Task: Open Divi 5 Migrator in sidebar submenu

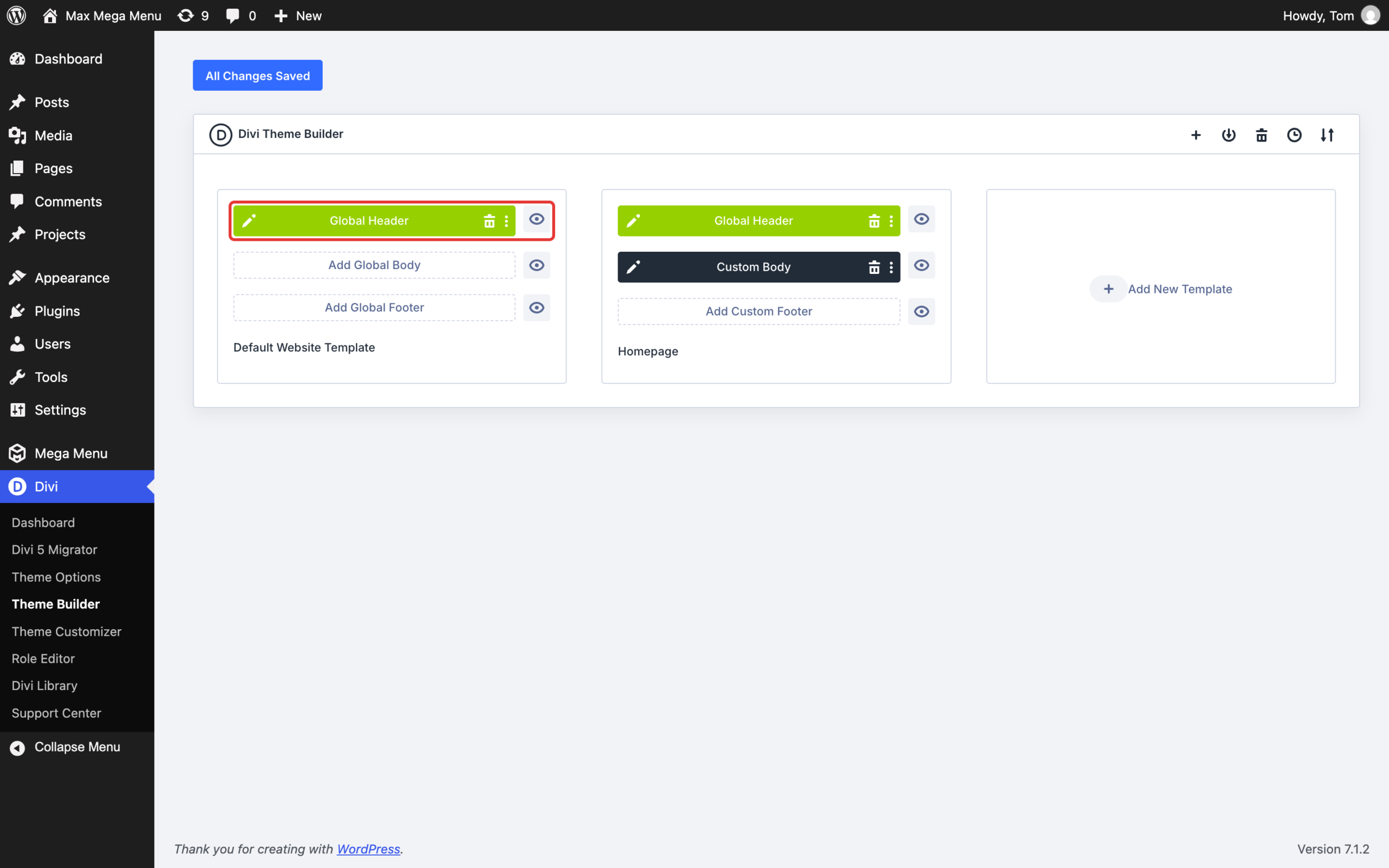Action: (54, 550)
